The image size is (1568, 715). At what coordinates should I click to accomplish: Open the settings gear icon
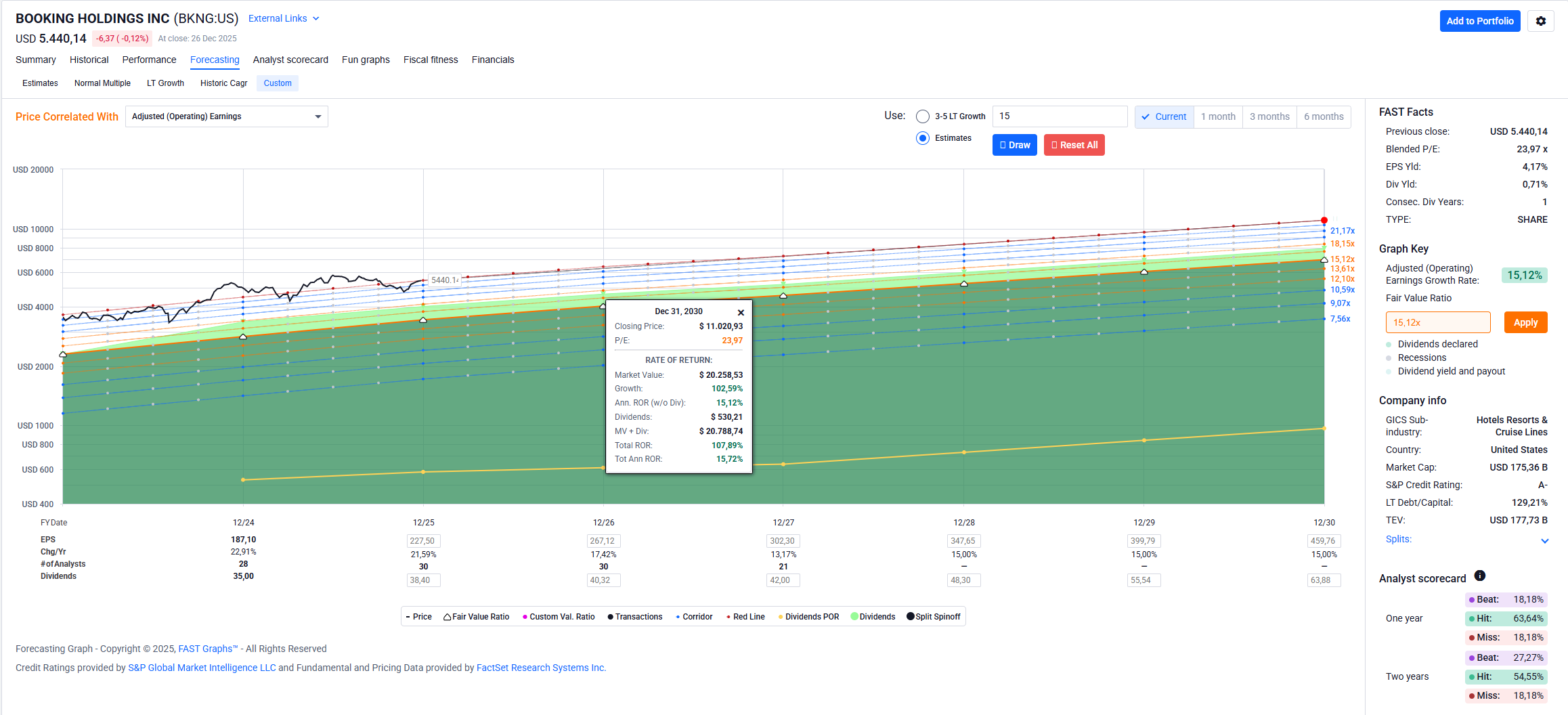tap(1540, 21)
